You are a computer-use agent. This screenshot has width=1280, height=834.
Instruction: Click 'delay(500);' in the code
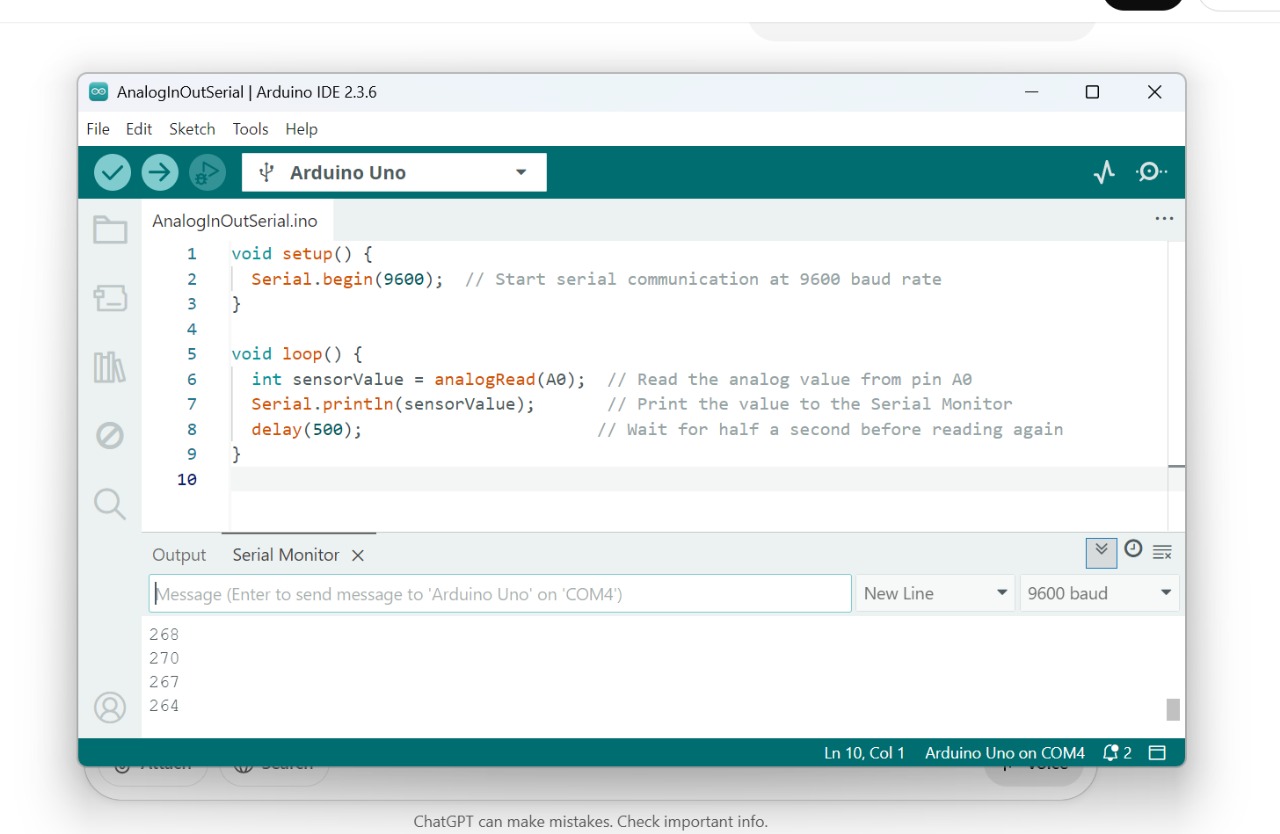point(306,429)
